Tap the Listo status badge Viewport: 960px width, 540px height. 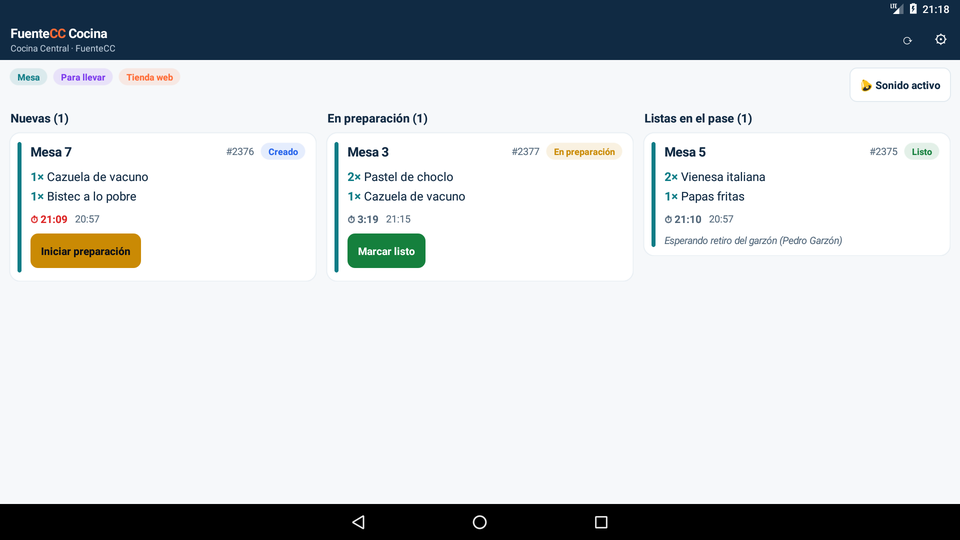921,152
